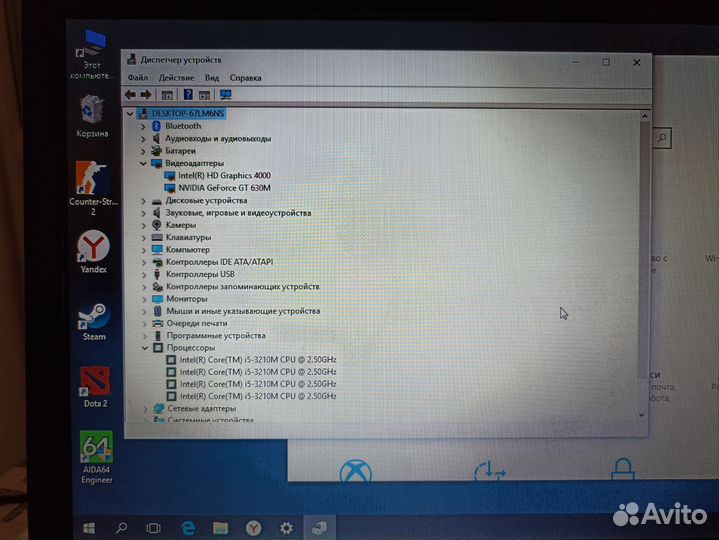This screenshot has width=719, height=540.
Task: Expand the Батареи category
Action: 143,151
